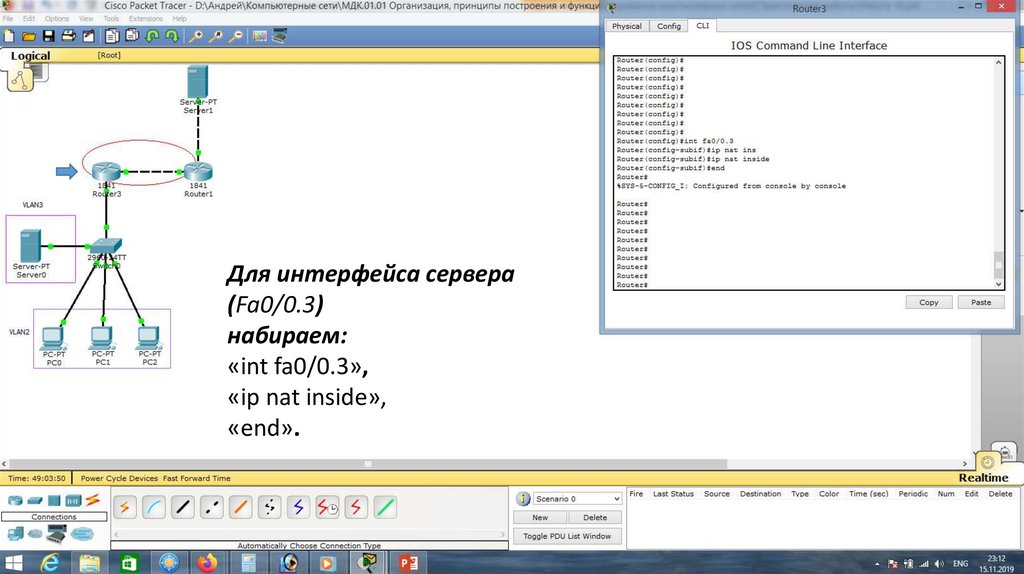Screen dimensions: 1024x574
Task: Click the New file toolbar icon
Action: pos(9,36)
